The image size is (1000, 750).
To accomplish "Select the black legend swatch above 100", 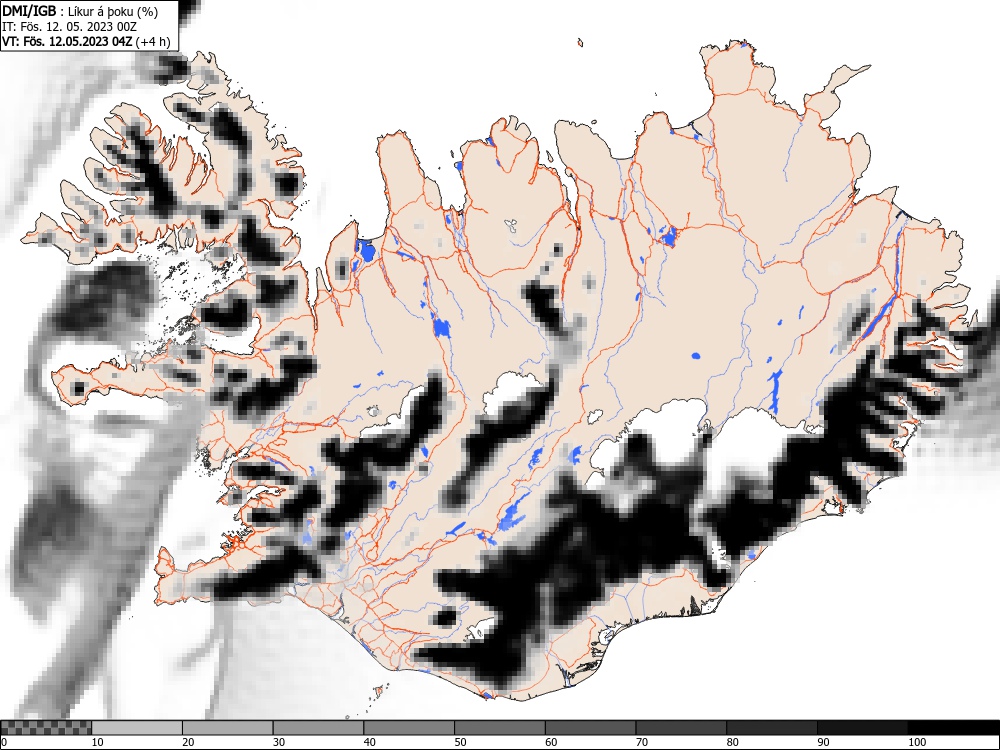I will (953, 728).
